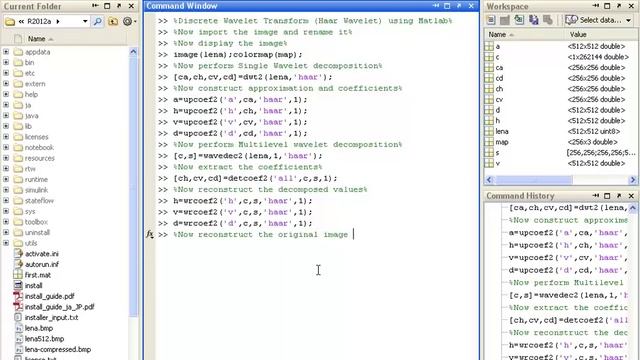The height and width of the screenshot is (360, 640).
Task: Expand the toolbox folder
Action: [x=6, y=222]
